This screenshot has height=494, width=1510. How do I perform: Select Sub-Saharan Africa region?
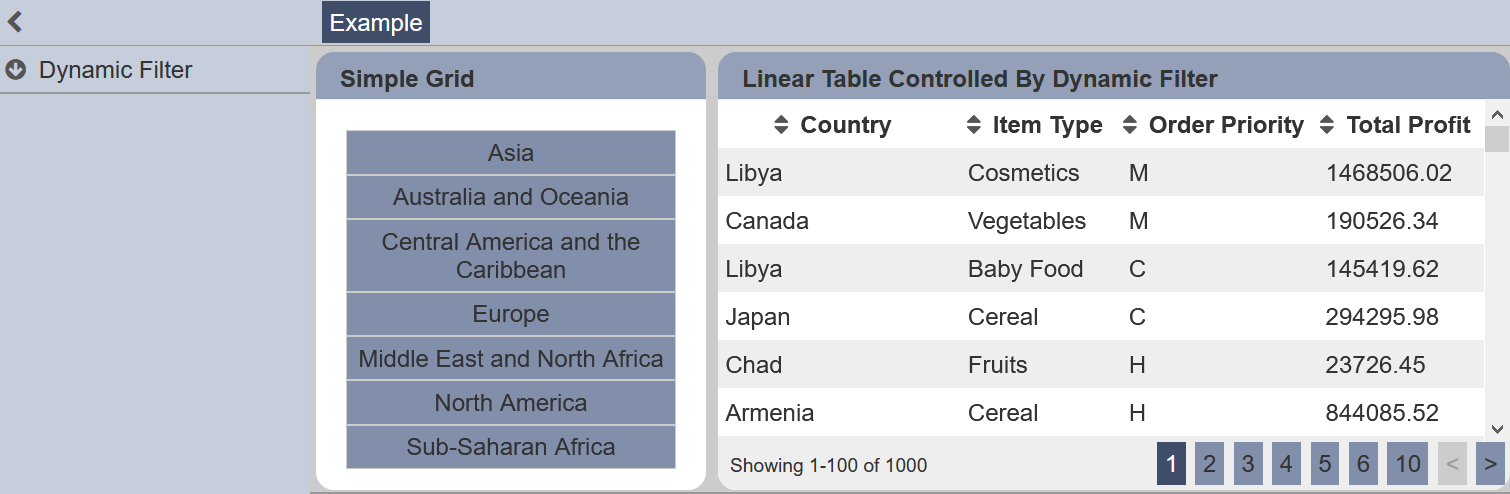[x=511, y=447]
